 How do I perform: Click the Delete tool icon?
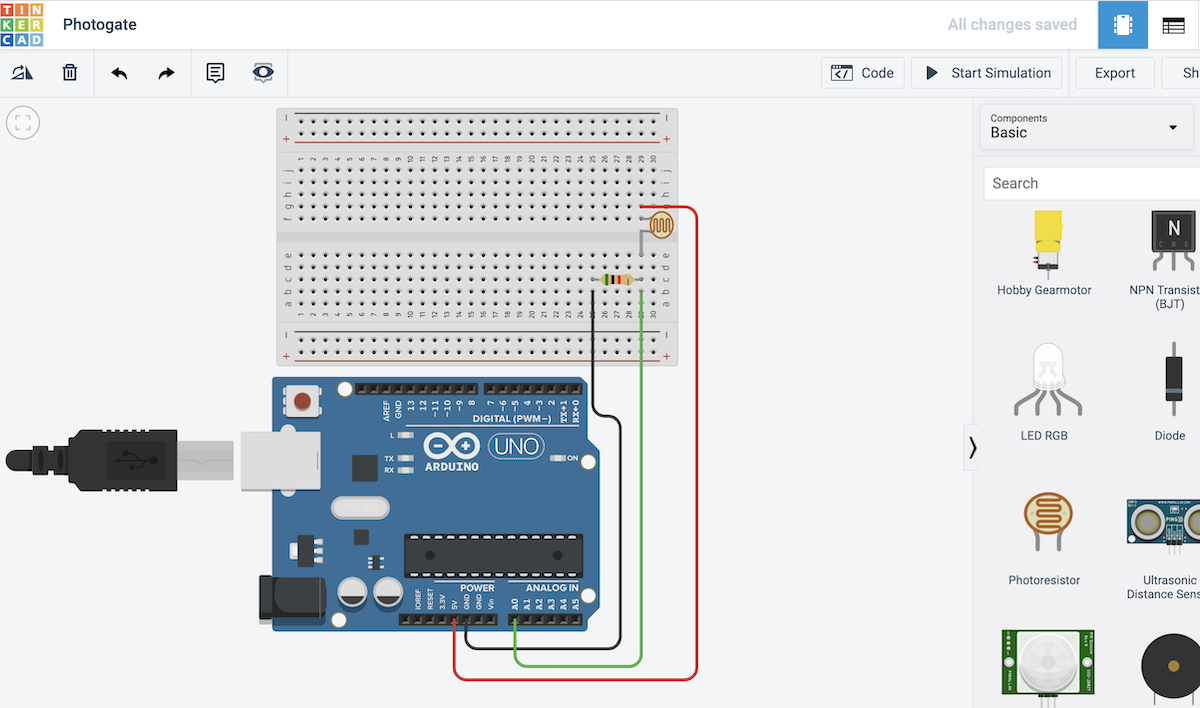coord(68,72)
